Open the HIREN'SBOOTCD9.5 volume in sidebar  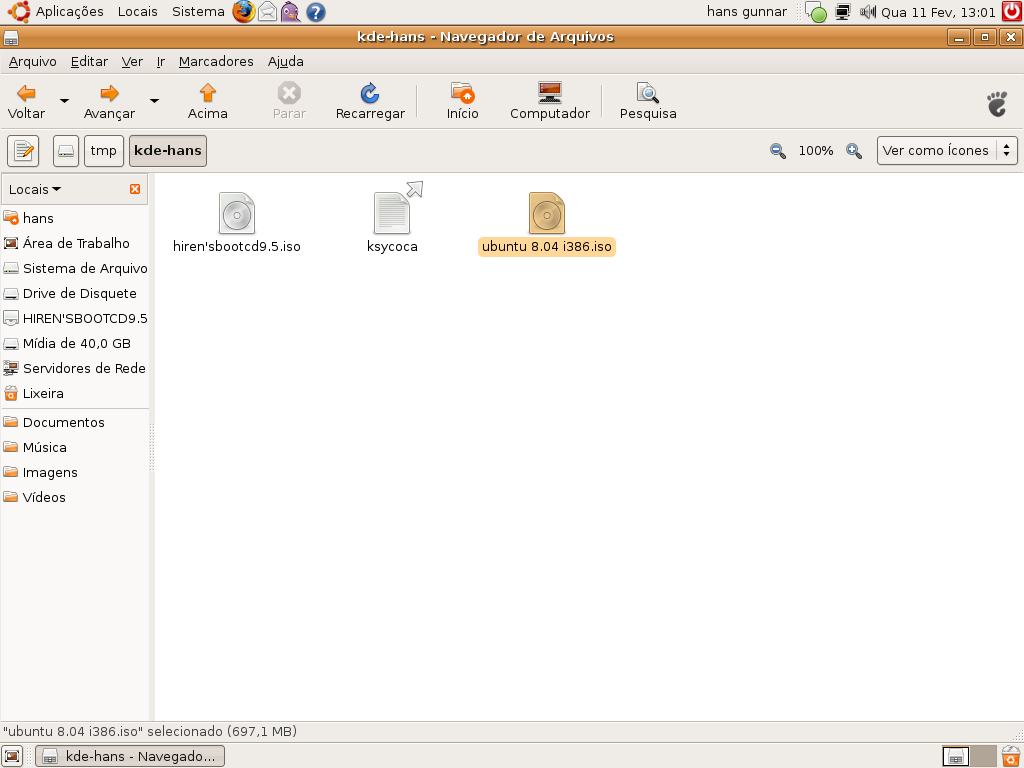pyautogui.click(x=74, y=319)
